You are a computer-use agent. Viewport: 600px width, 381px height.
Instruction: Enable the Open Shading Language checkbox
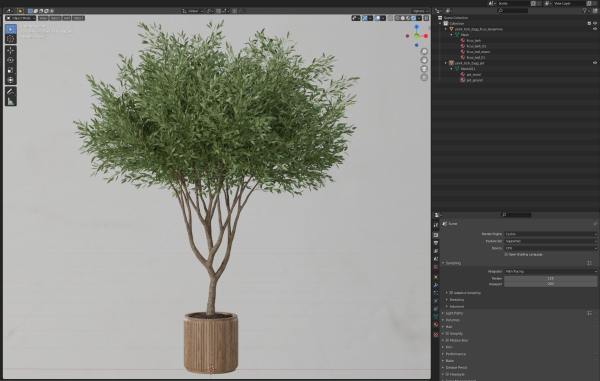point(506,254)
